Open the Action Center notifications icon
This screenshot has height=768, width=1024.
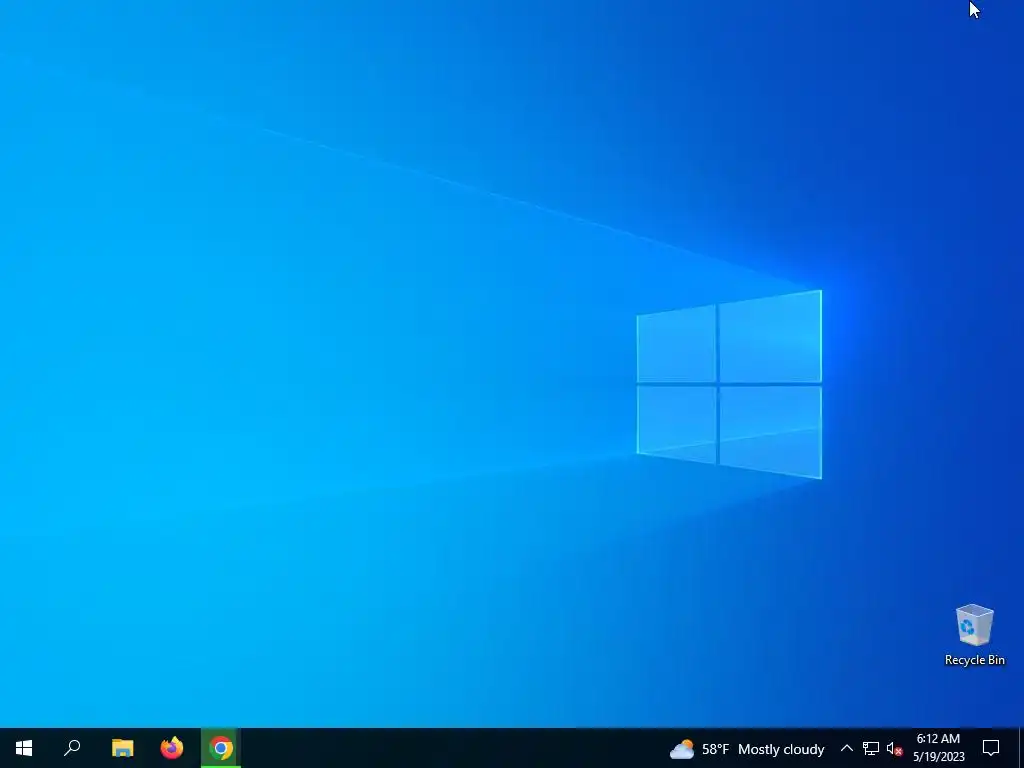click(x=991, y=748)
